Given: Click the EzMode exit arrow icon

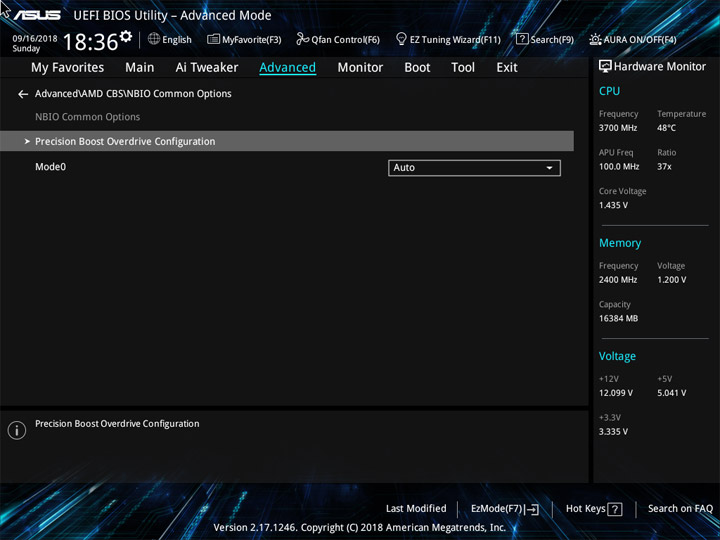Looking at the screenshot, I should pyautogui.click(x=532, y=509).
